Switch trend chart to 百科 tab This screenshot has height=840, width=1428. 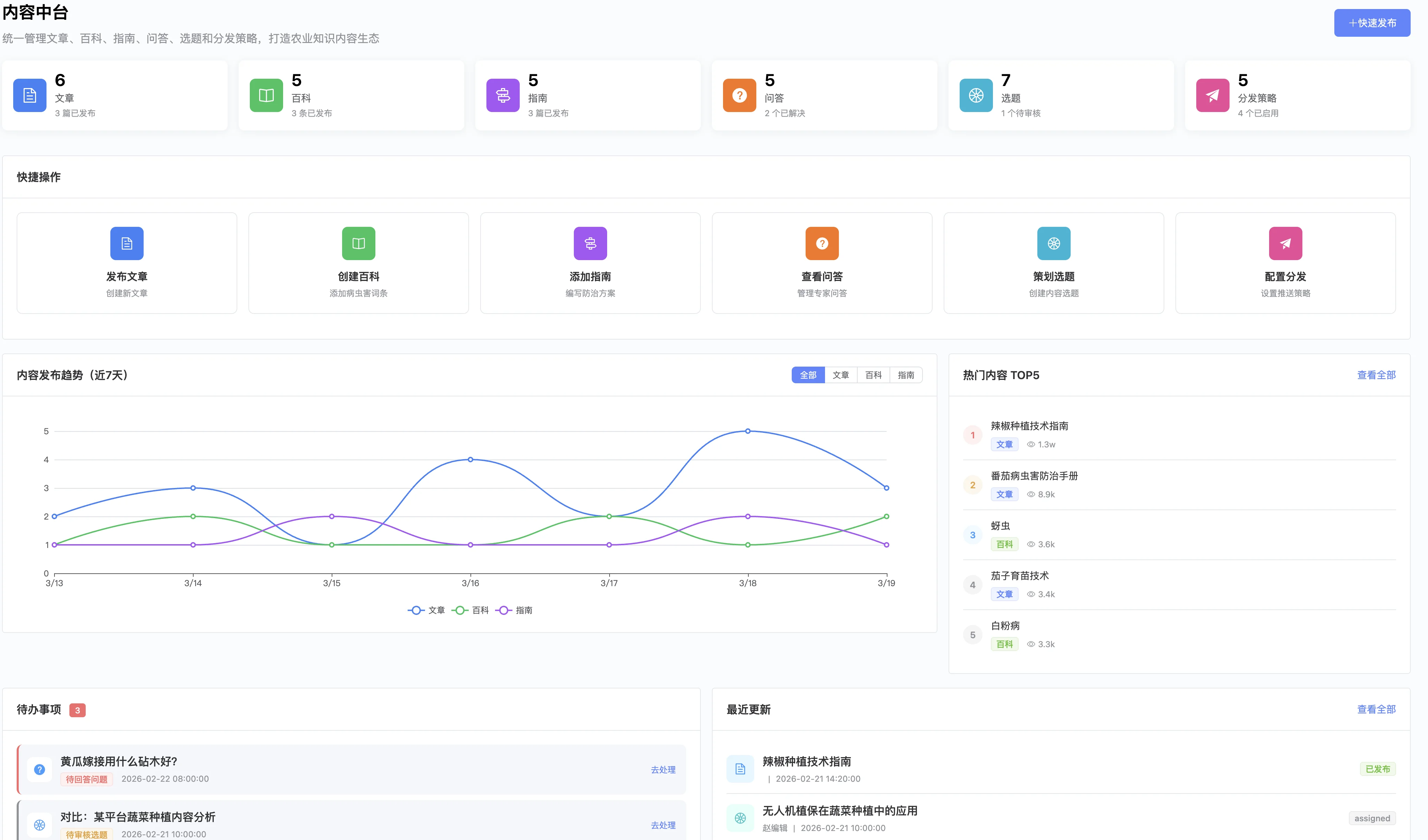point(873,375)
